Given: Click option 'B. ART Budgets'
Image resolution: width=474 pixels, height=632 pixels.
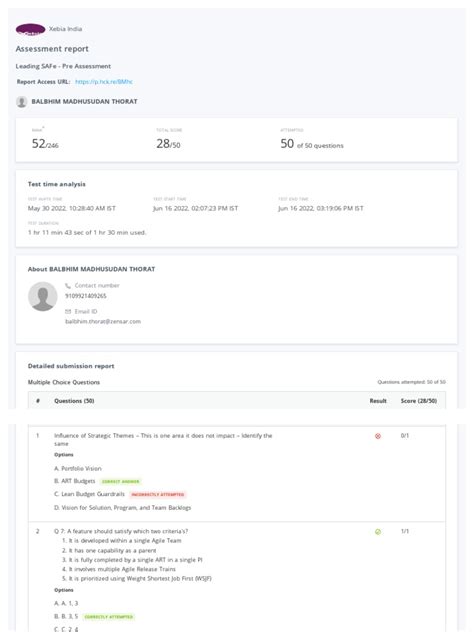Looking at the screenshot, I should click(x=75, y=481).
